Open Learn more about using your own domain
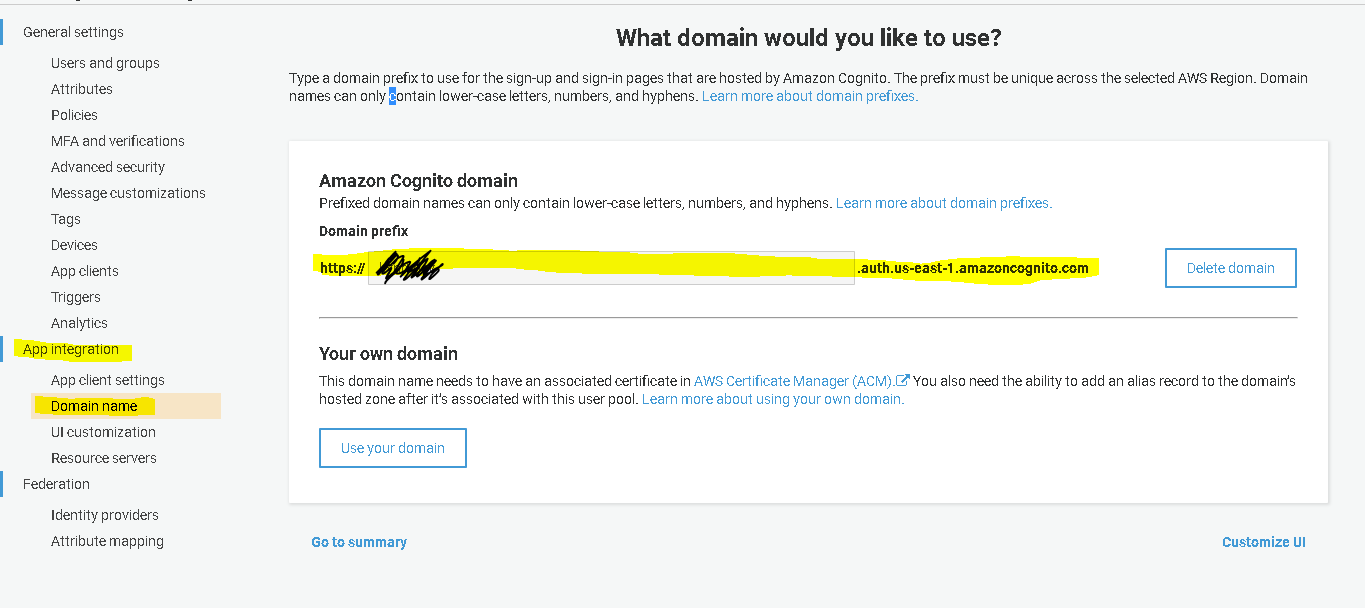Viewport: 1365px width, 608px height. click(772, 399)
